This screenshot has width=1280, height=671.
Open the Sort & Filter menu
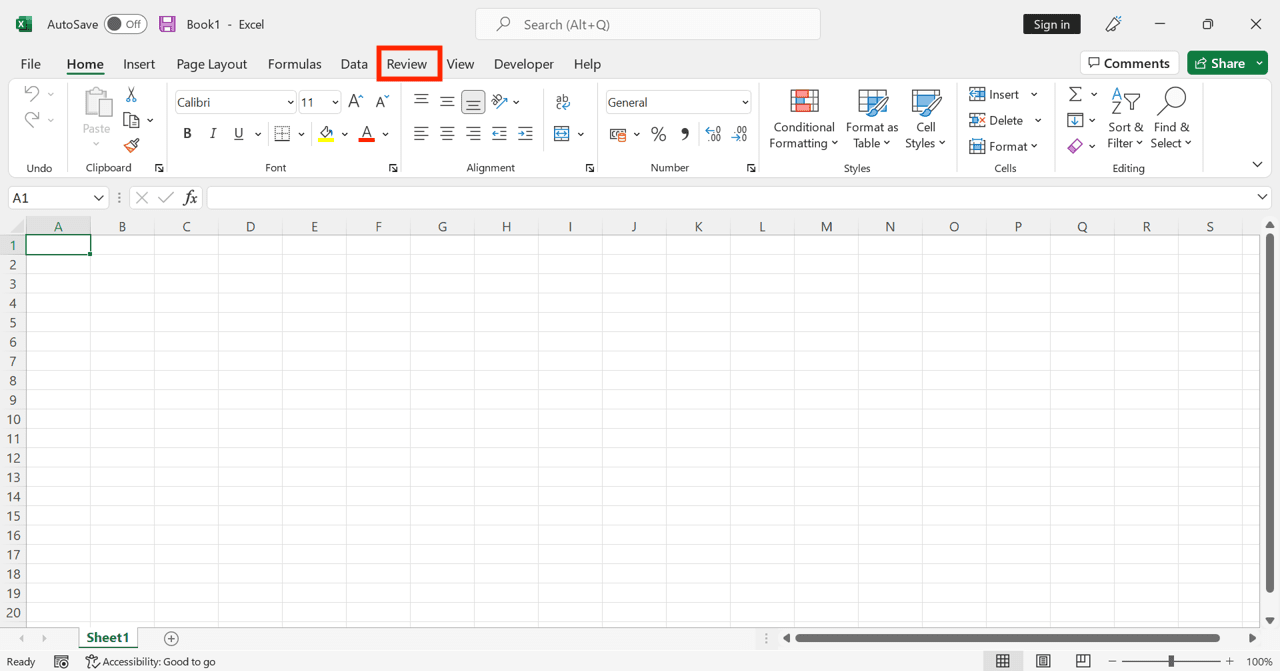pos(1126,119)
